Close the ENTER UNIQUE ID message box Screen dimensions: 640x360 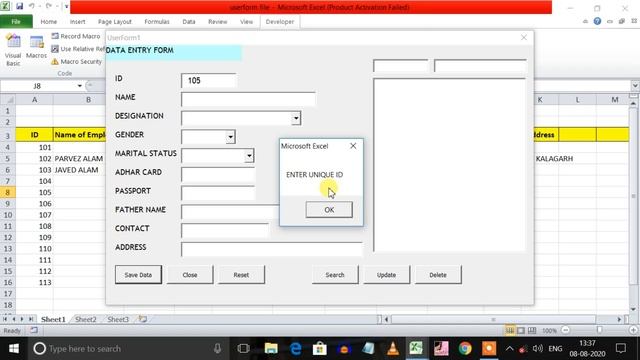pos(353,146)
